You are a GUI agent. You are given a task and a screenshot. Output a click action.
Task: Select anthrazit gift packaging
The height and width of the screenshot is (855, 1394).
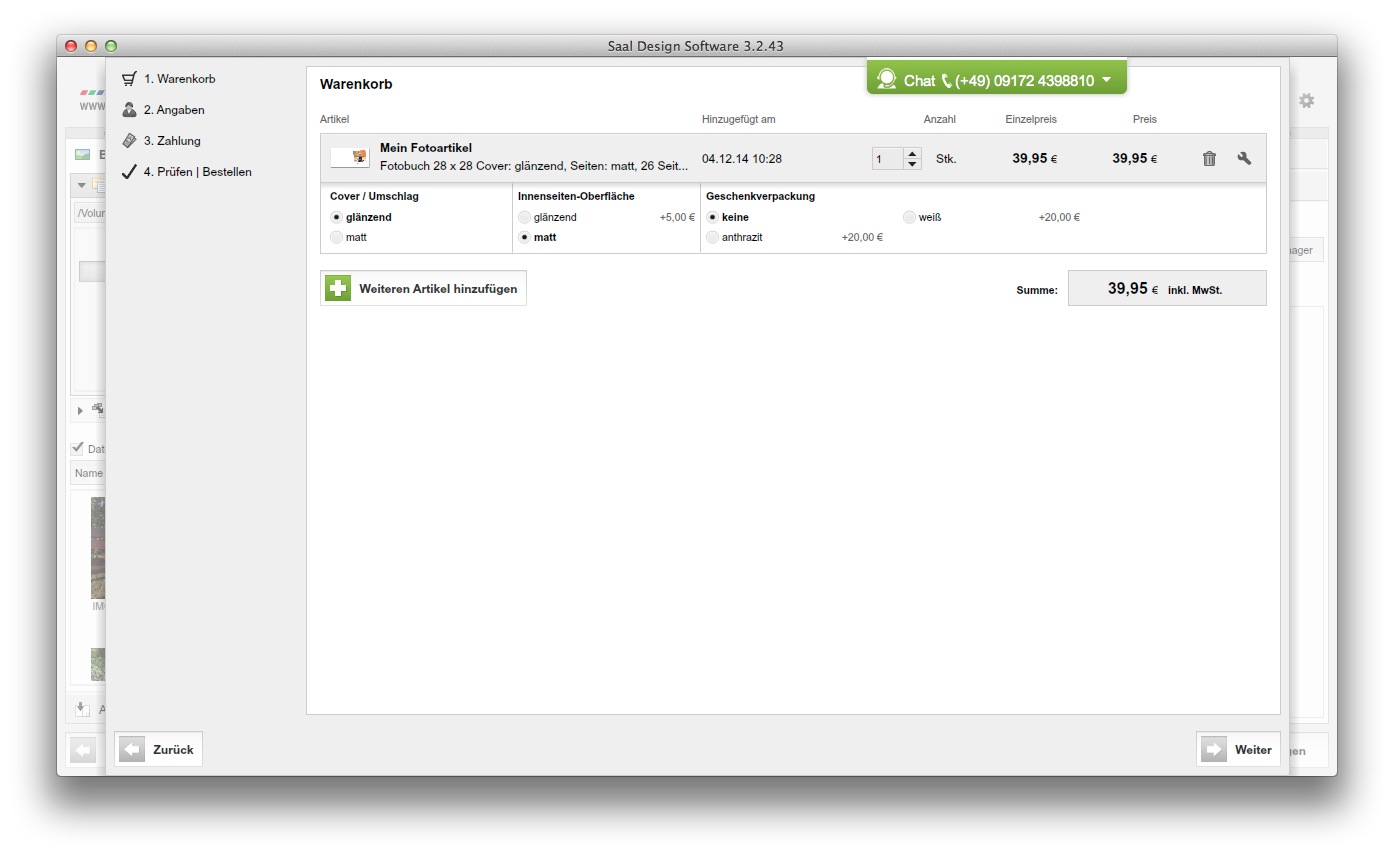(x=712, y=237)
